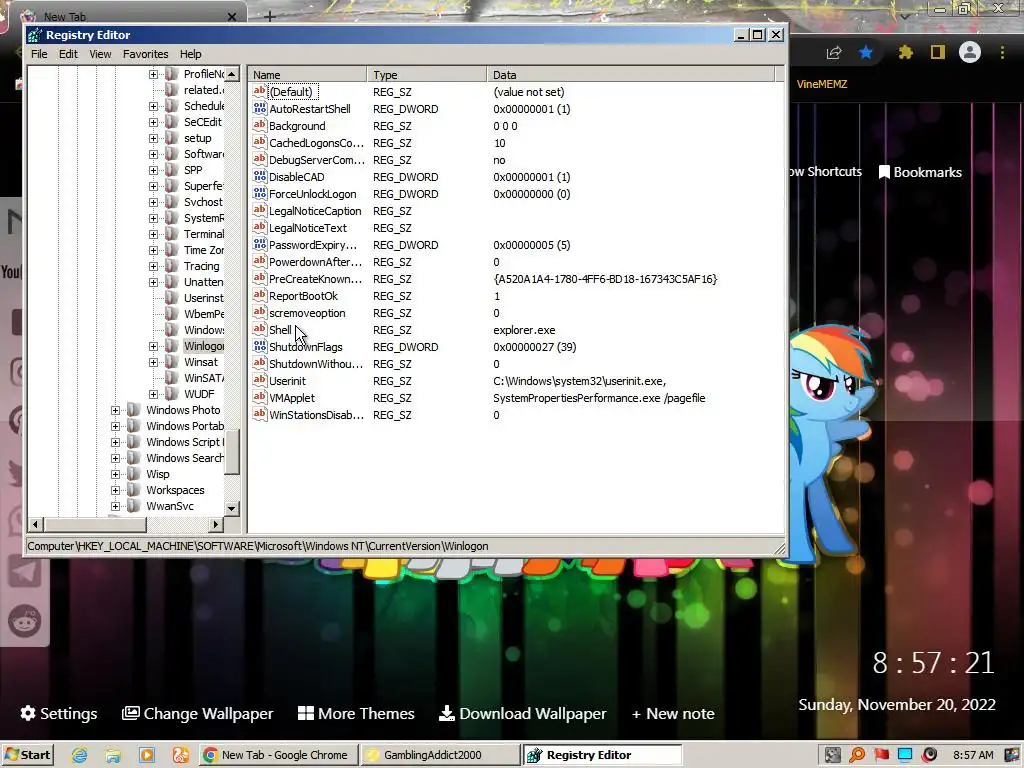Open the Bookmarks link in Chrome page
Image resolution: width=1024 pixels, height=768 pixels.
point(920,172)
